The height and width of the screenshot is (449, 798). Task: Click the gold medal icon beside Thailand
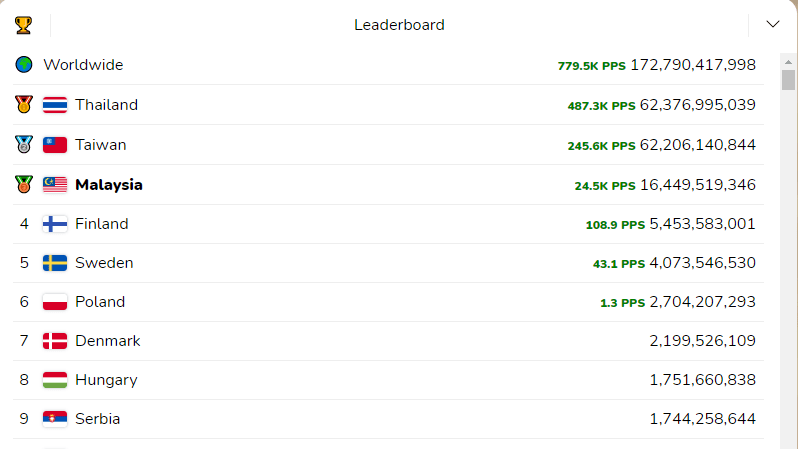[24, 104]
